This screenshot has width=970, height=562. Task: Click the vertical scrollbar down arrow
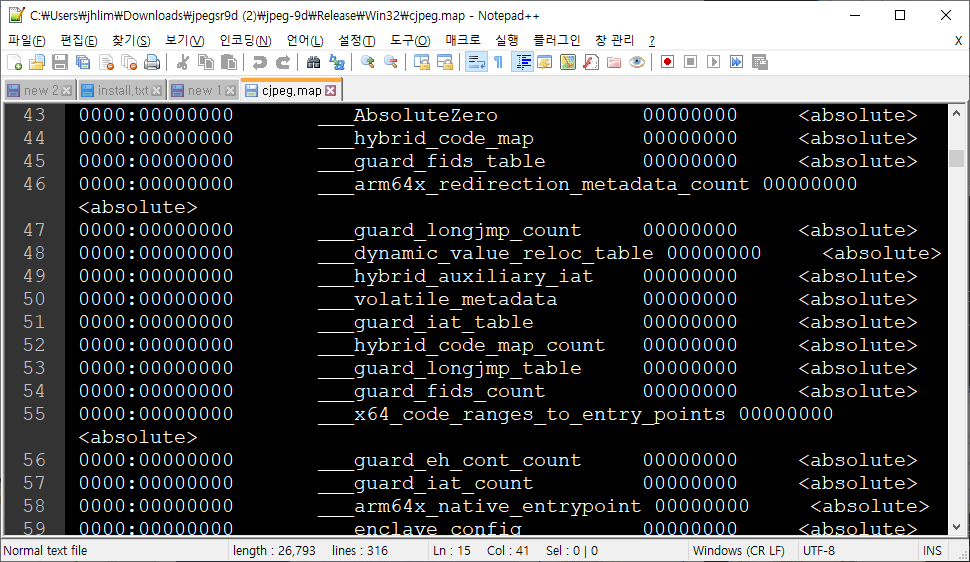tap(956, 527)
